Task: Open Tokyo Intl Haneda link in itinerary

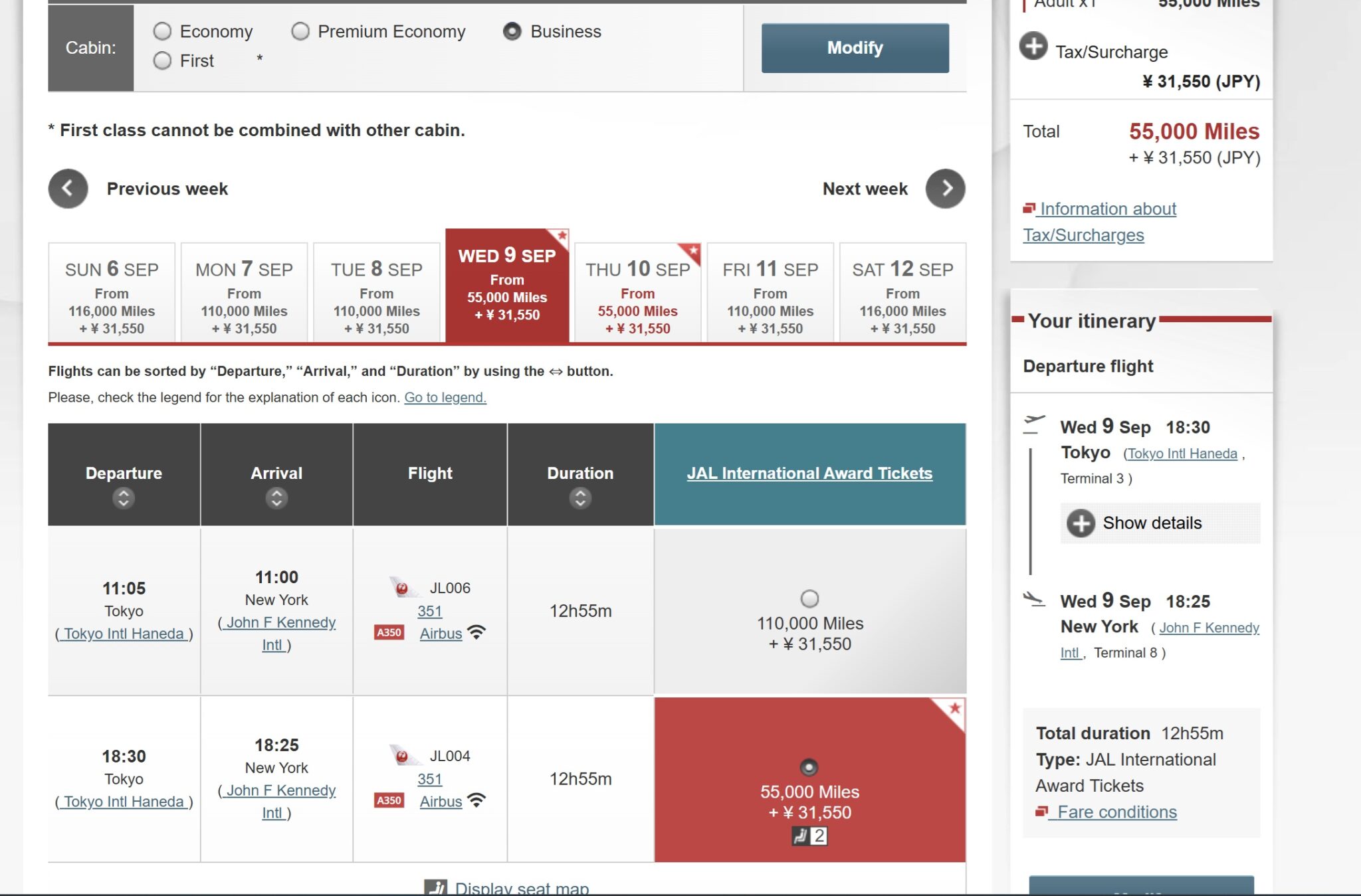Action: (1182, 454)
